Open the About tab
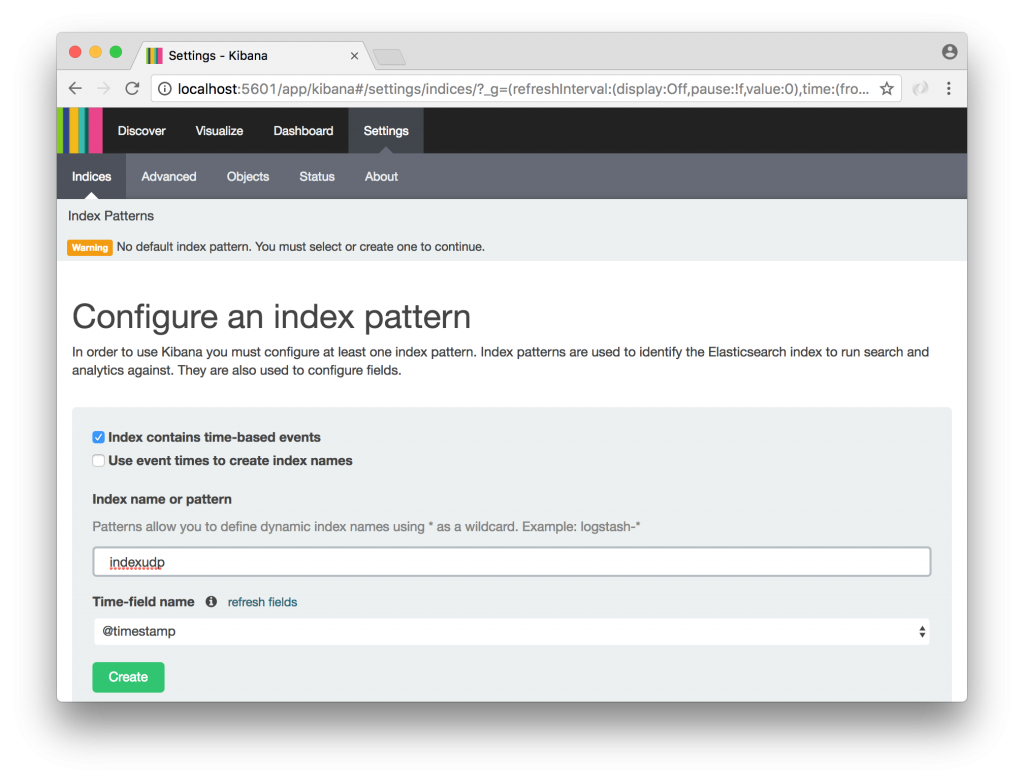The image size is (1024, 783). coord(381,176)
